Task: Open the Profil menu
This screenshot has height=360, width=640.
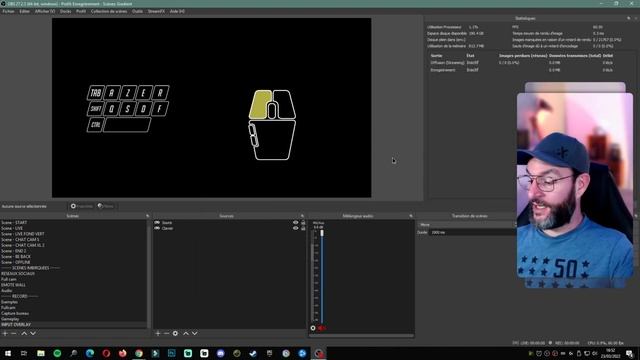Action: [81, 11]
